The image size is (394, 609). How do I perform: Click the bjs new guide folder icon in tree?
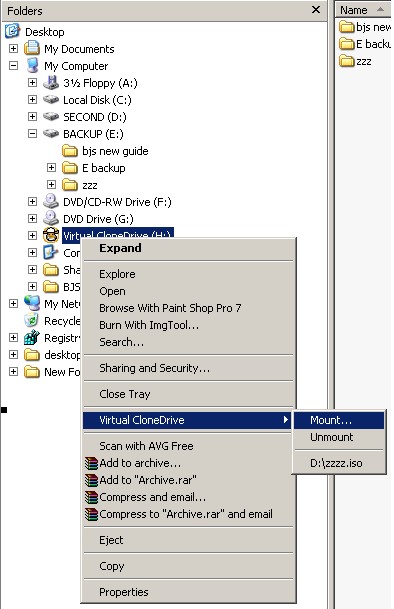point(70,151)
